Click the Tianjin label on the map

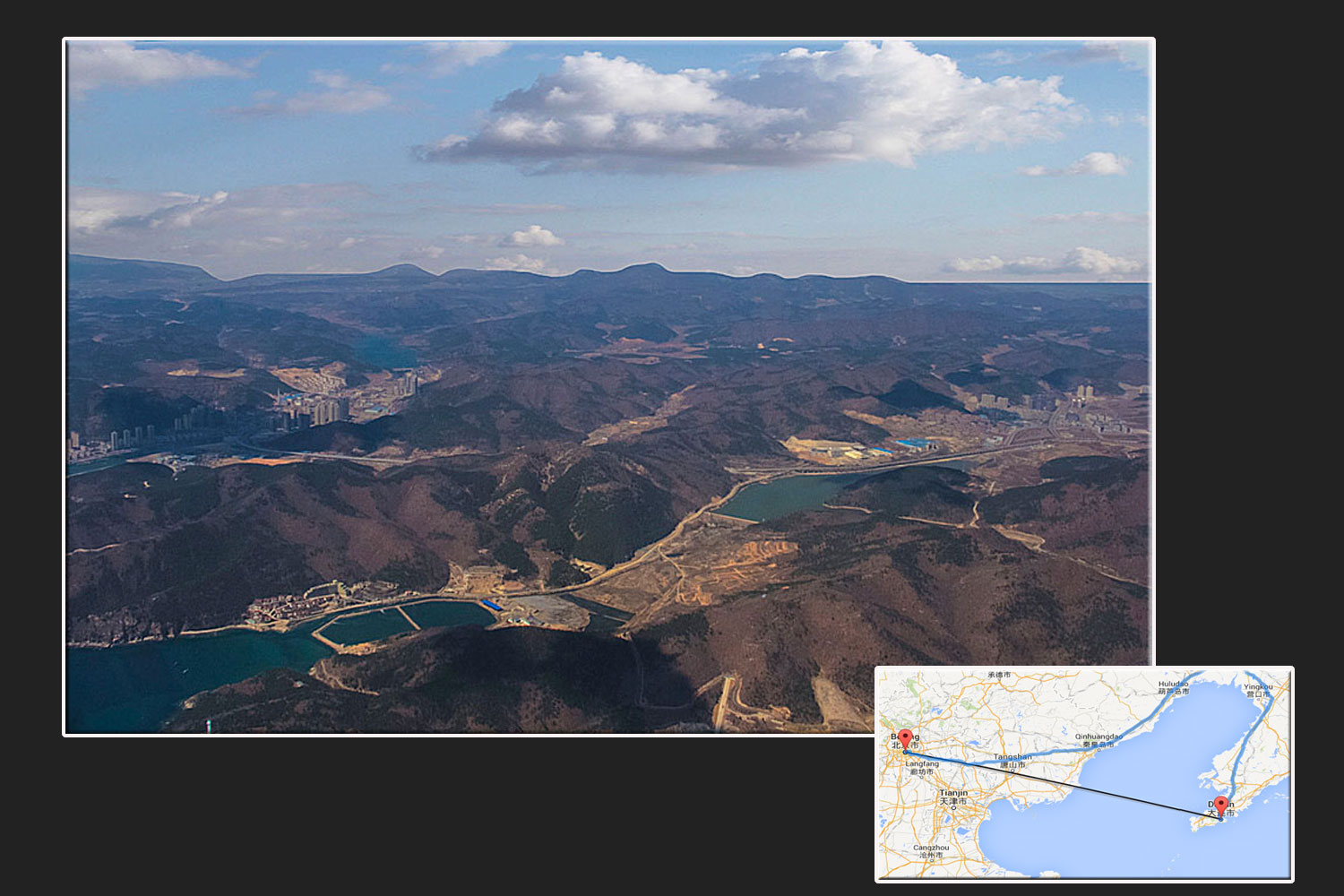953,797
